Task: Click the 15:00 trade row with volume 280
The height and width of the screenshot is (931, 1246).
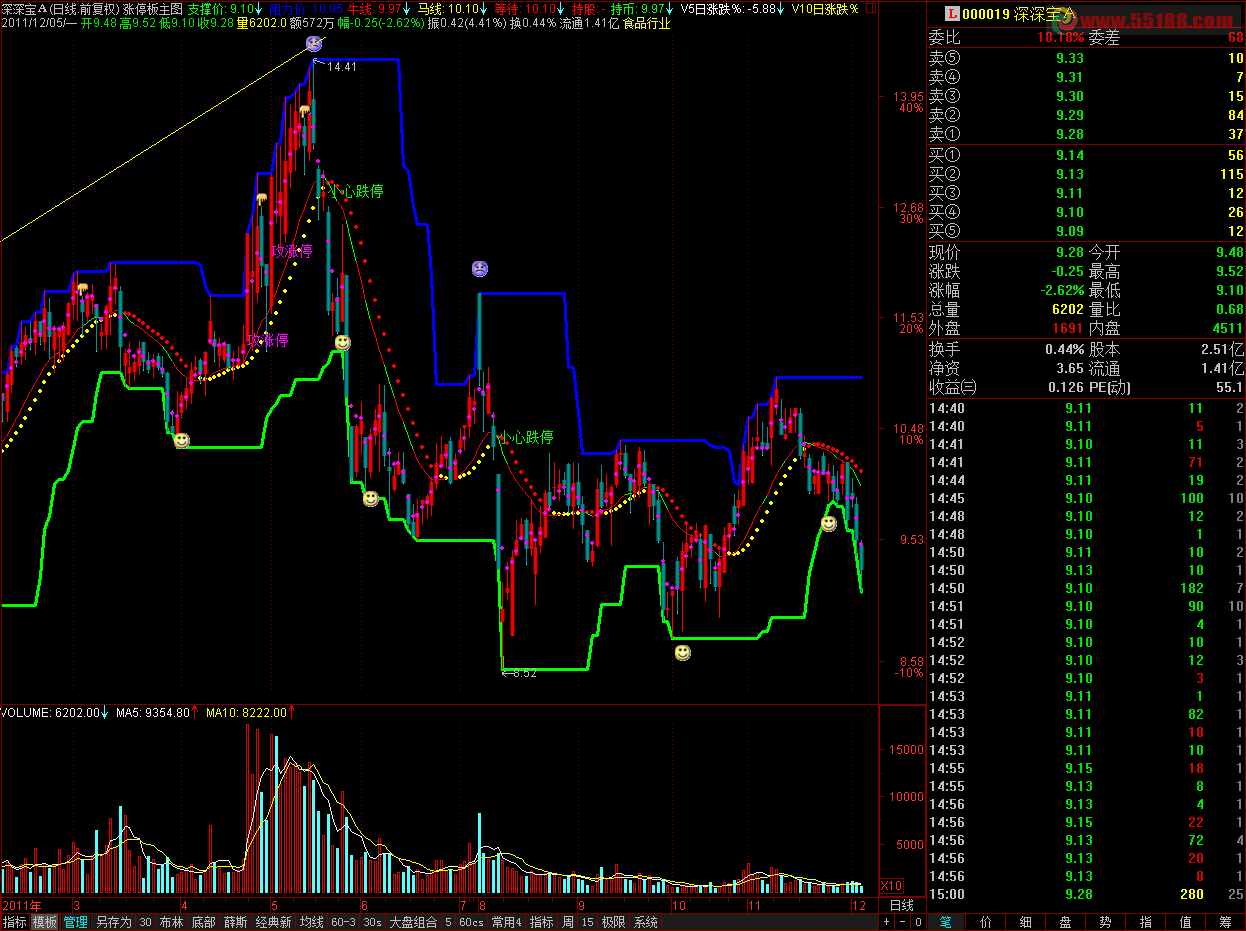Action: [1086, 894]
